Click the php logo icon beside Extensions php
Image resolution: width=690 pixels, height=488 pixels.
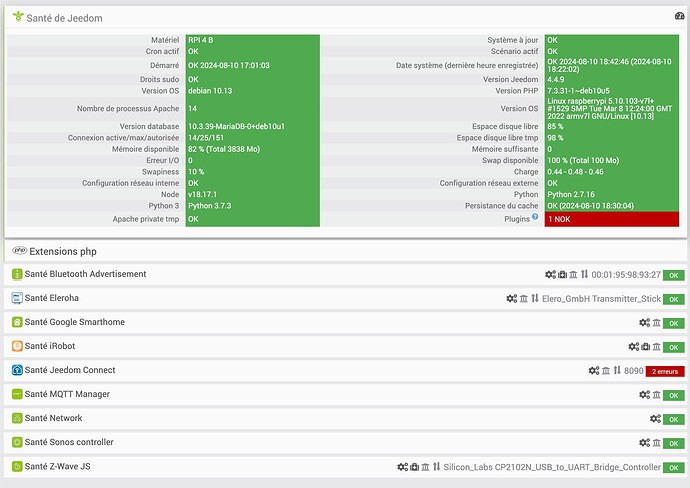click(19, 250)
